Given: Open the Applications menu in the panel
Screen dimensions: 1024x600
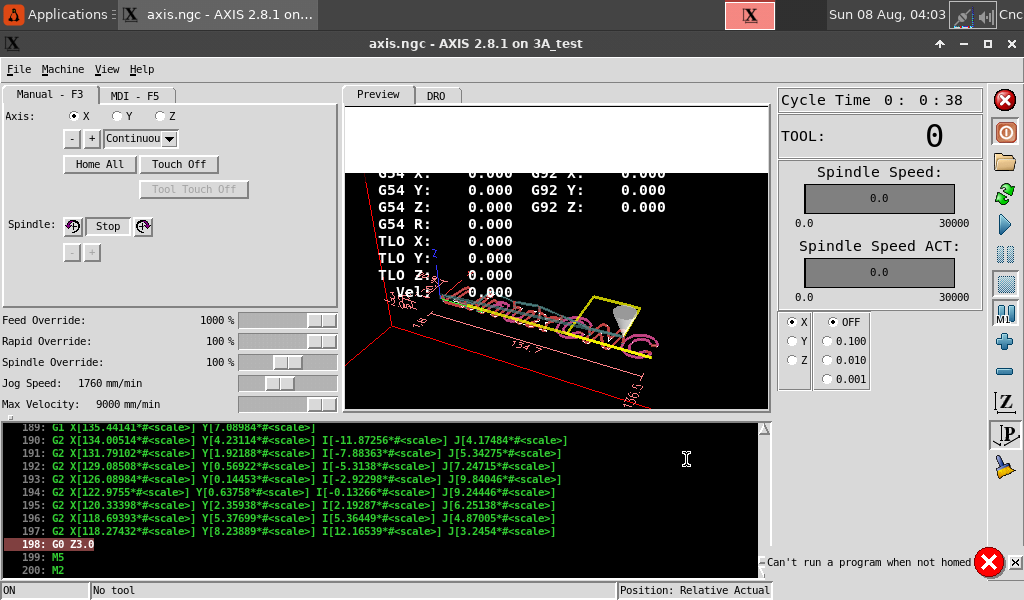Looking at the screenshot, I should (60, 14).
